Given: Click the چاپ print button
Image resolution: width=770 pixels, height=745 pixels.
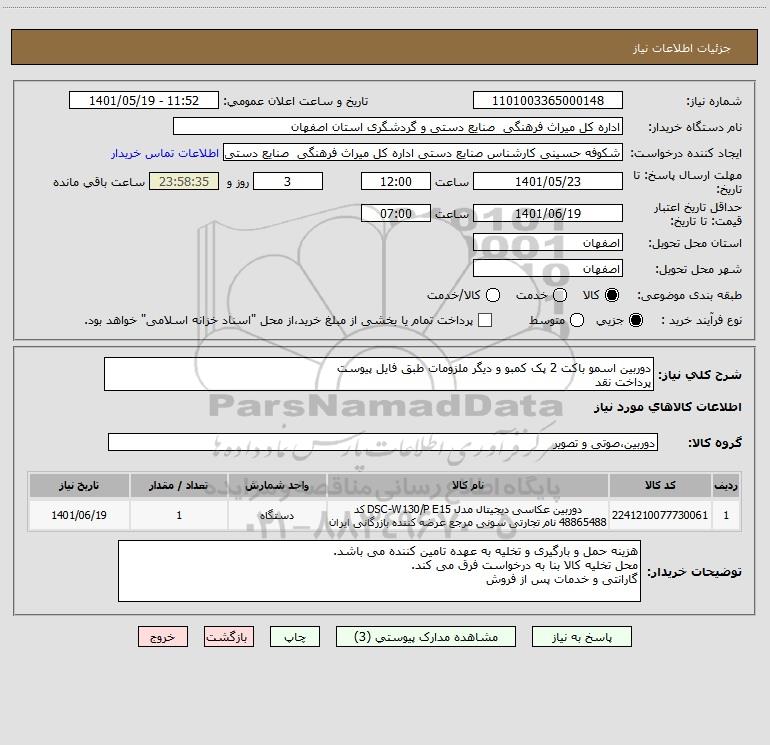Looking at the screenshot, I should pyautogui.click(x=295, y=637).
